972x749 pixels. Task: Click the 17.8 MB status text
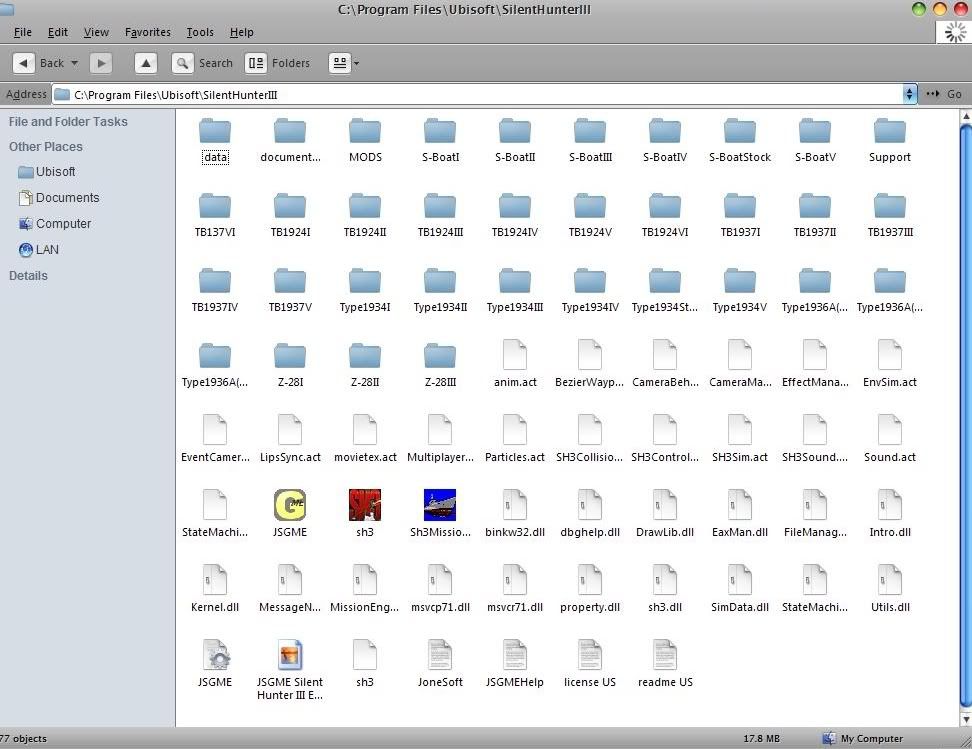761,738
